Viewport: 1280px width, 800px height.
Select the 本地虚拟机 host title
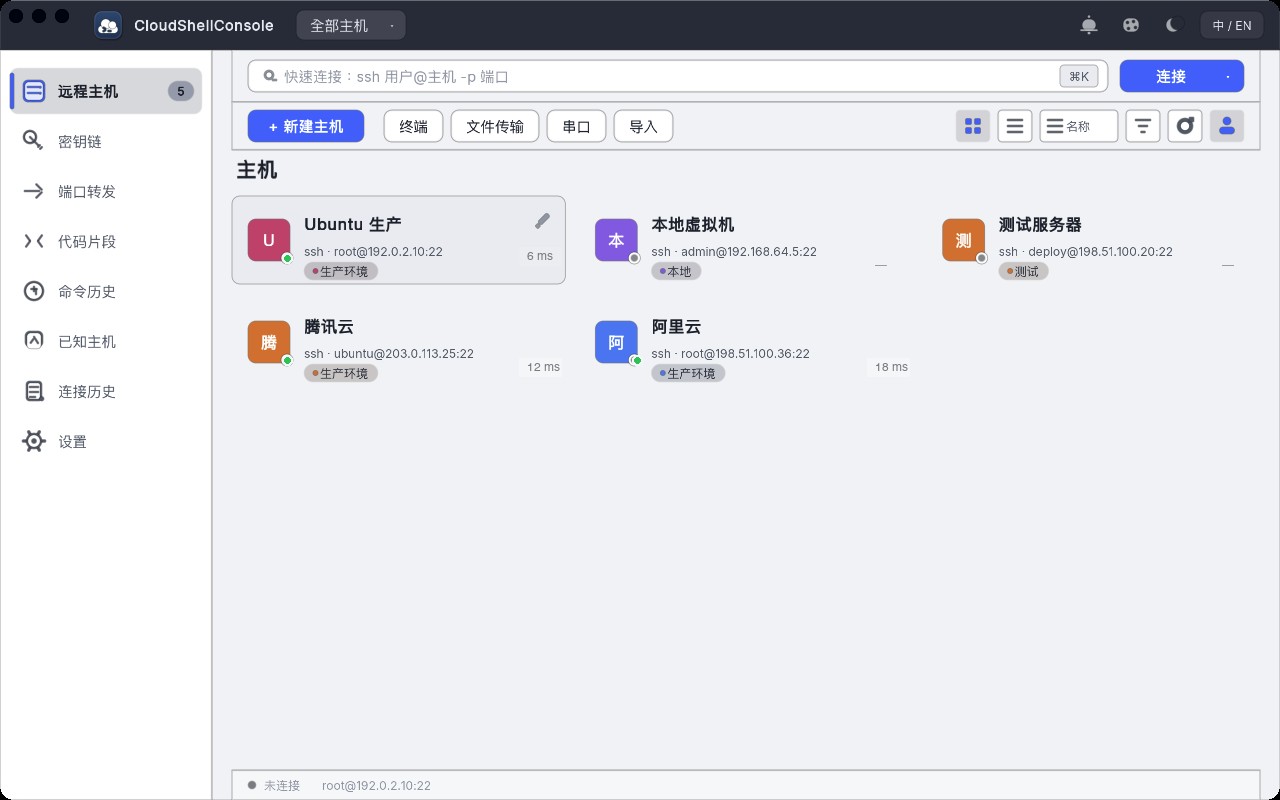[693, 224]
